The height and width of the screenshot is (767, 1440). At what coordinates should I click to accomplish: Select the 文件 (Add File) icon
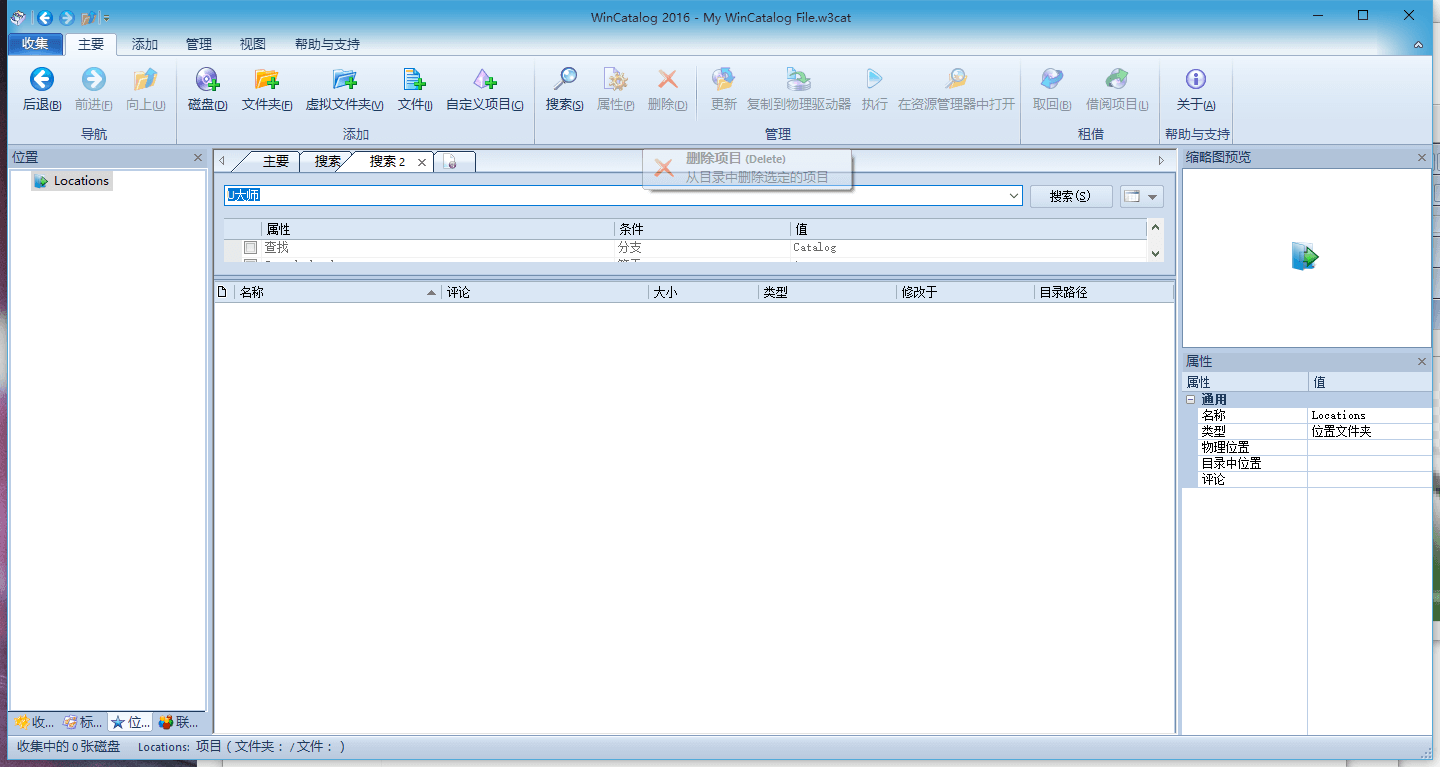[414, 88]
